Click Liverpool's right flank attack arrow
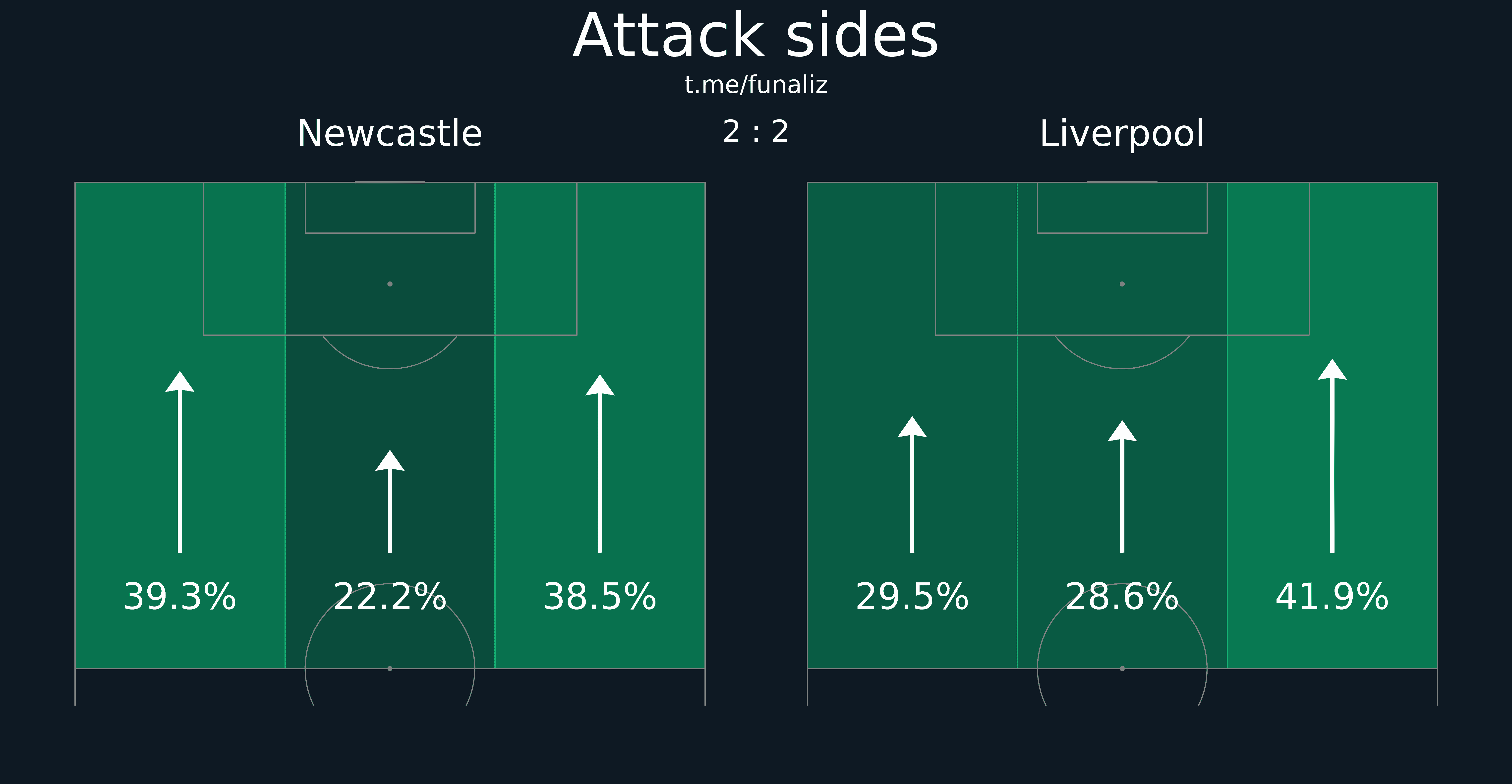Viewport: 1512px width, 784px height. [1332, 456]
